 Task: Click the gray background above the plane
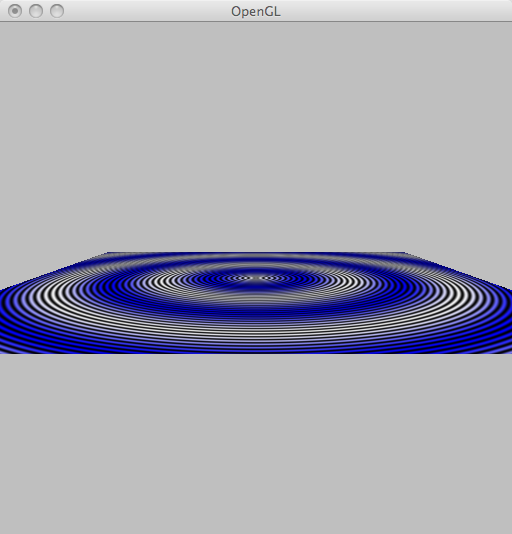click(x=256, y=136)
